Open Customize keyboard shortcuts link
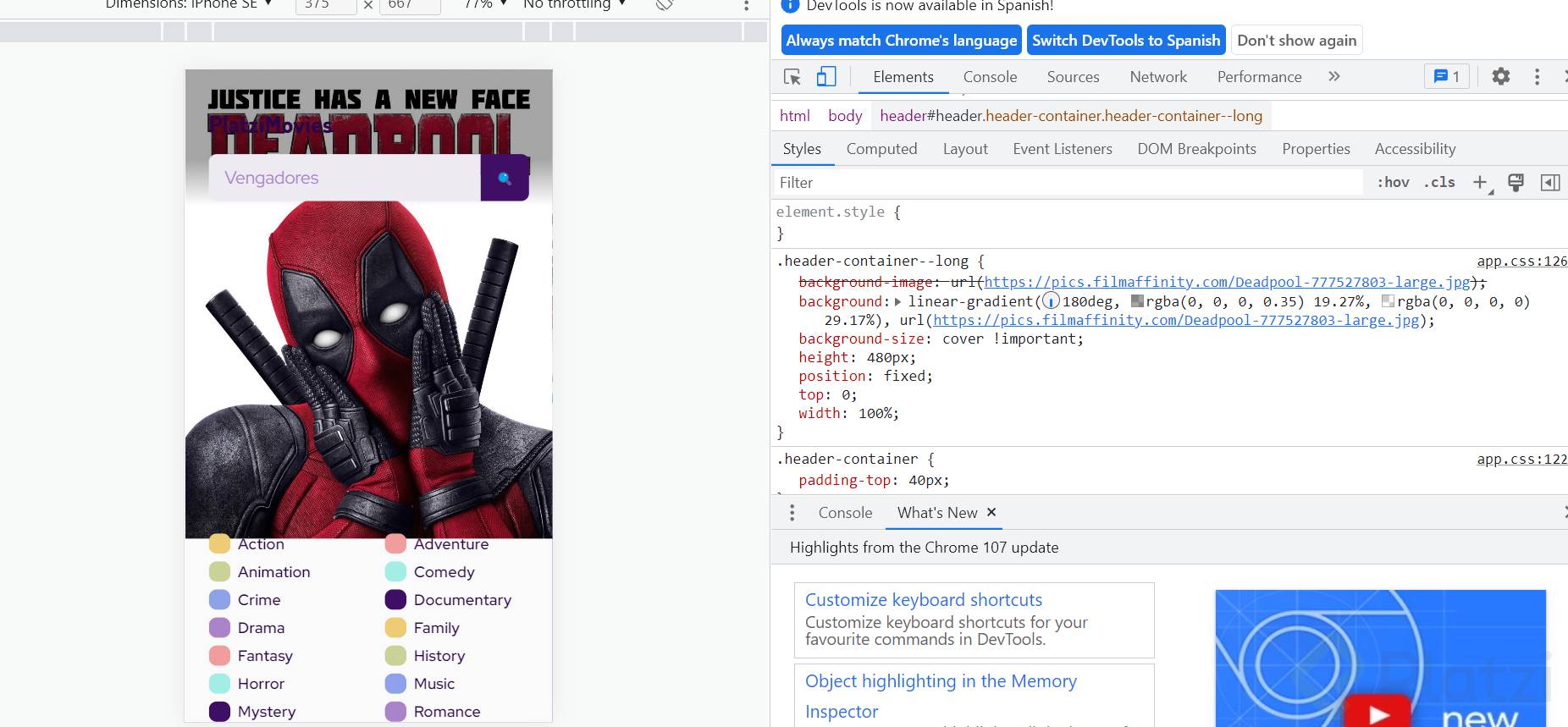1568x727 pixels. (924, 600)
